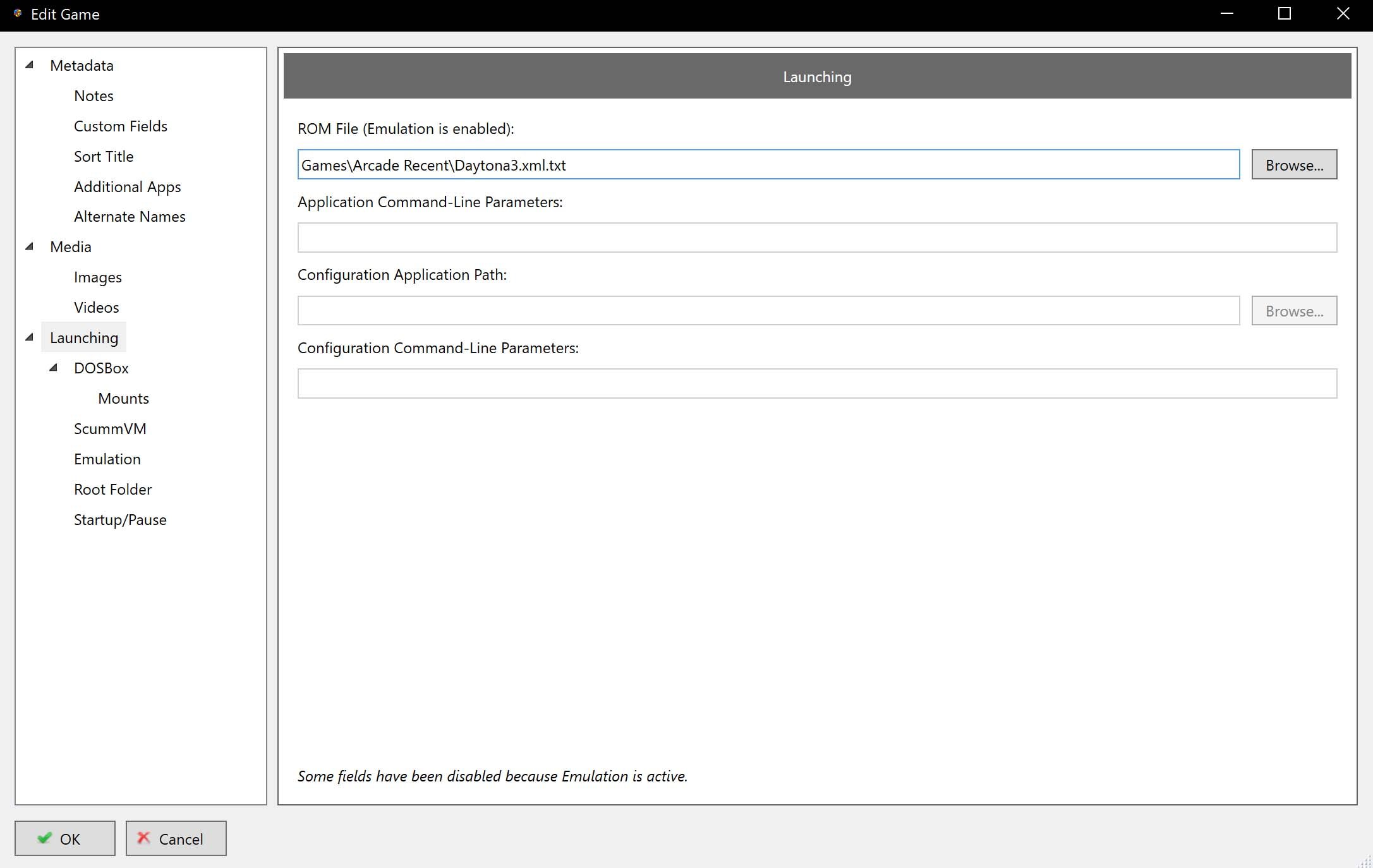Select the Emulation settings item
1373x868 pixels.
click(x=107, y=459)
